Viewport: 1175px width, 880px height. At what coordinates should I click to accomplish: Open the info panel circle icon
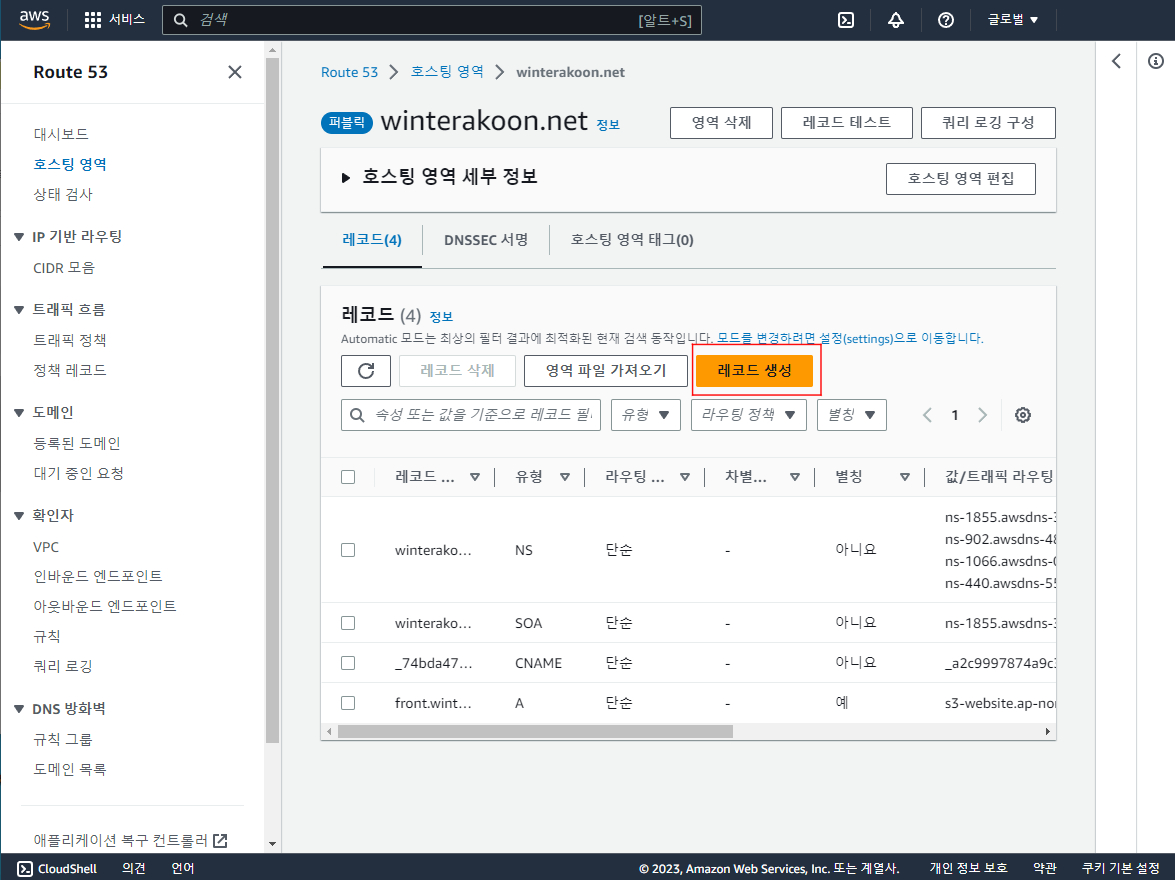coord(1156,61)
